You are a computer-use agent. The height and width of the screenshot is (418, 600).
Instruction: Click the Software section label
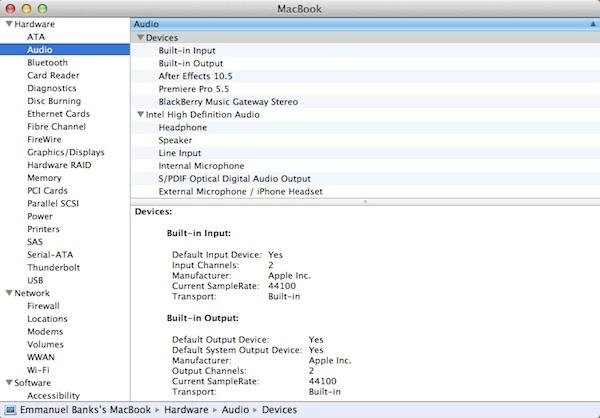point(33,383)
